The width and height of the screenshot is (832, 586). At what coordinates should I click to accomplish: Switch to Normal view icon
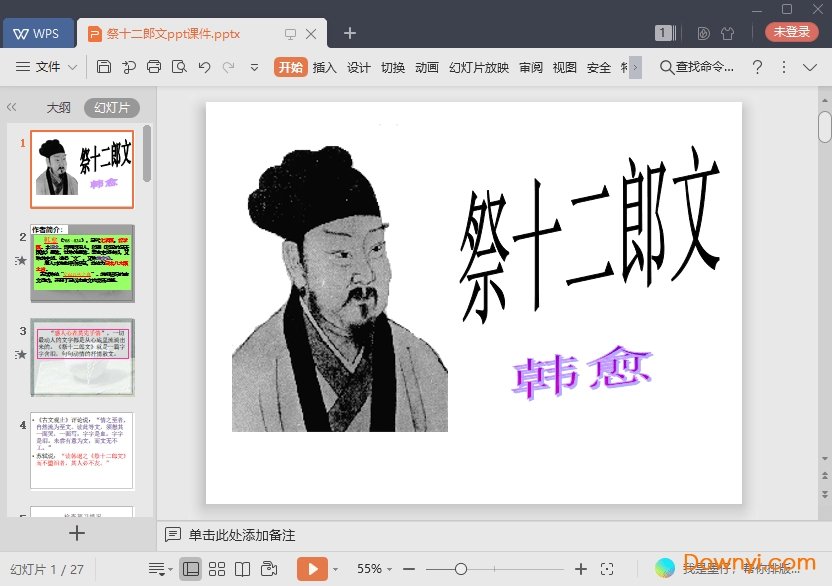click(190, 570)
